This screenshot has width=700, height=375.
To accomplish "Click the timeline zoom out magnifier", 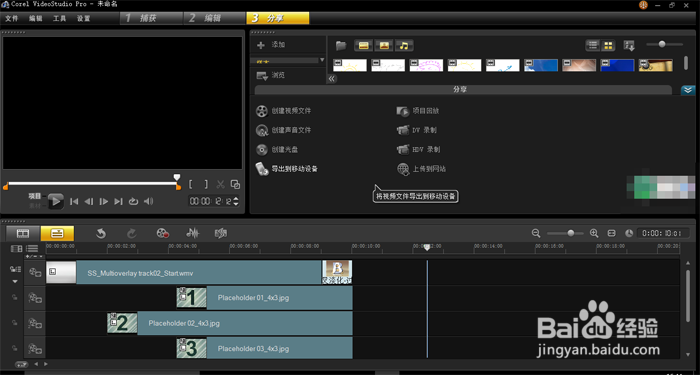I will (536, 233).
